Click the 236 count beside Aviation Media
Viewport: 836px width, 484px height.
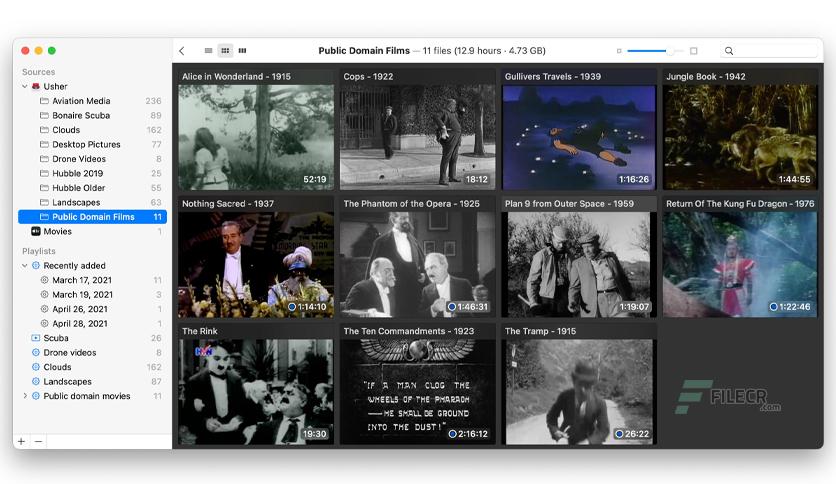154,101
